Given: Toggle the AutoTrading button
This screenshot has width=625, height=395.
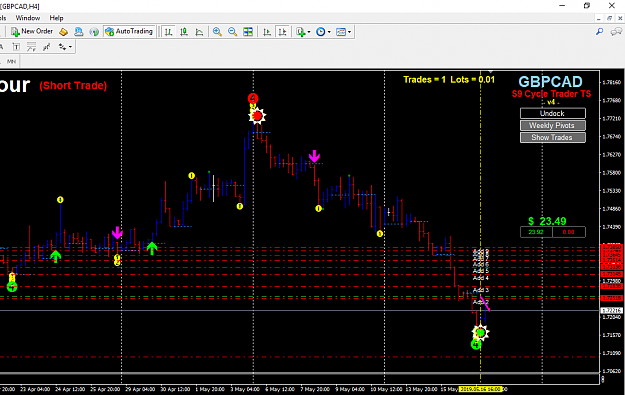Looking at the screenshot, I should point(129,31).
